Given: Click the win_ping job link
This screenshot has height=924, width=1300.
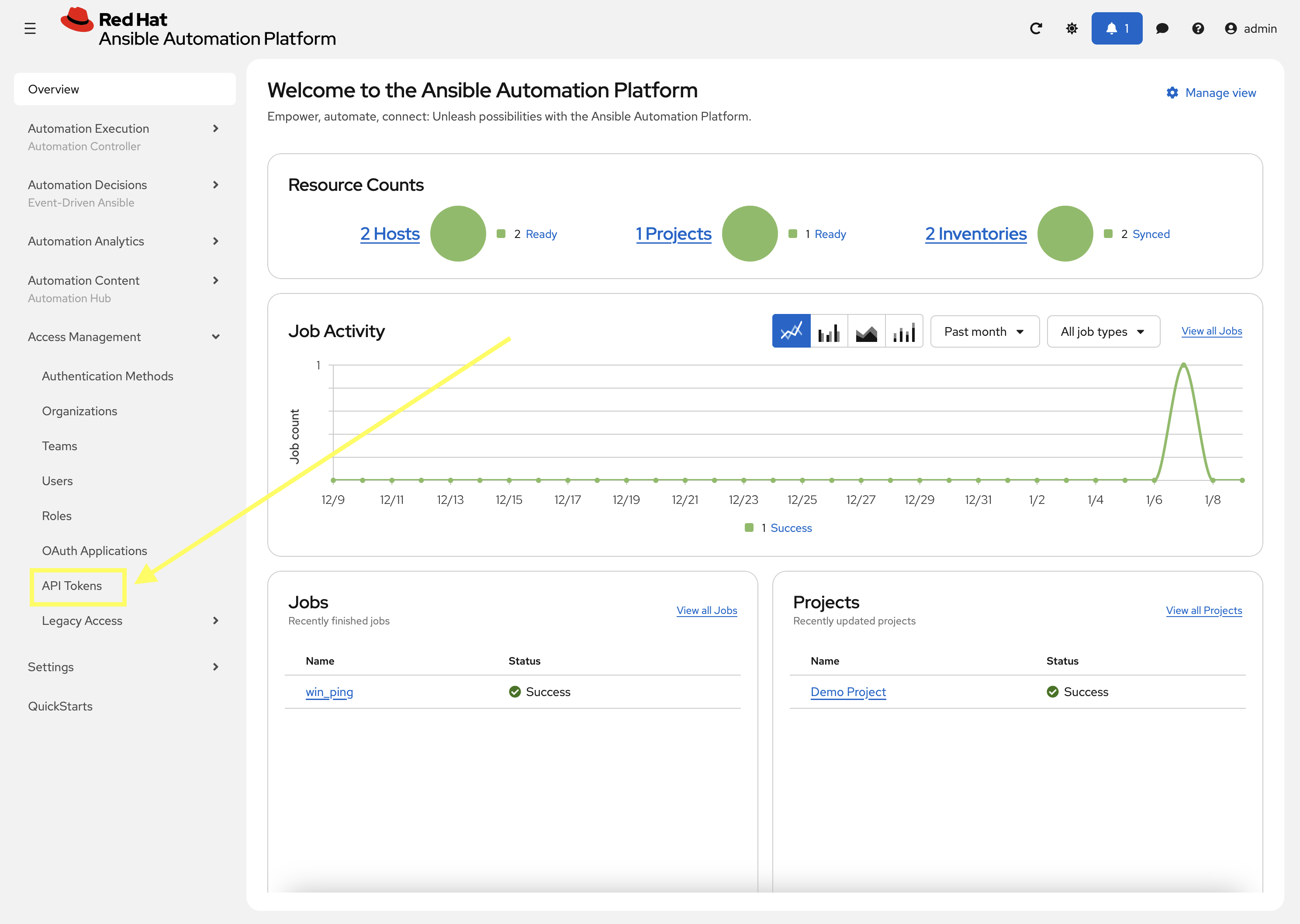Looking at the screenshot, I should tap(329, 692).
